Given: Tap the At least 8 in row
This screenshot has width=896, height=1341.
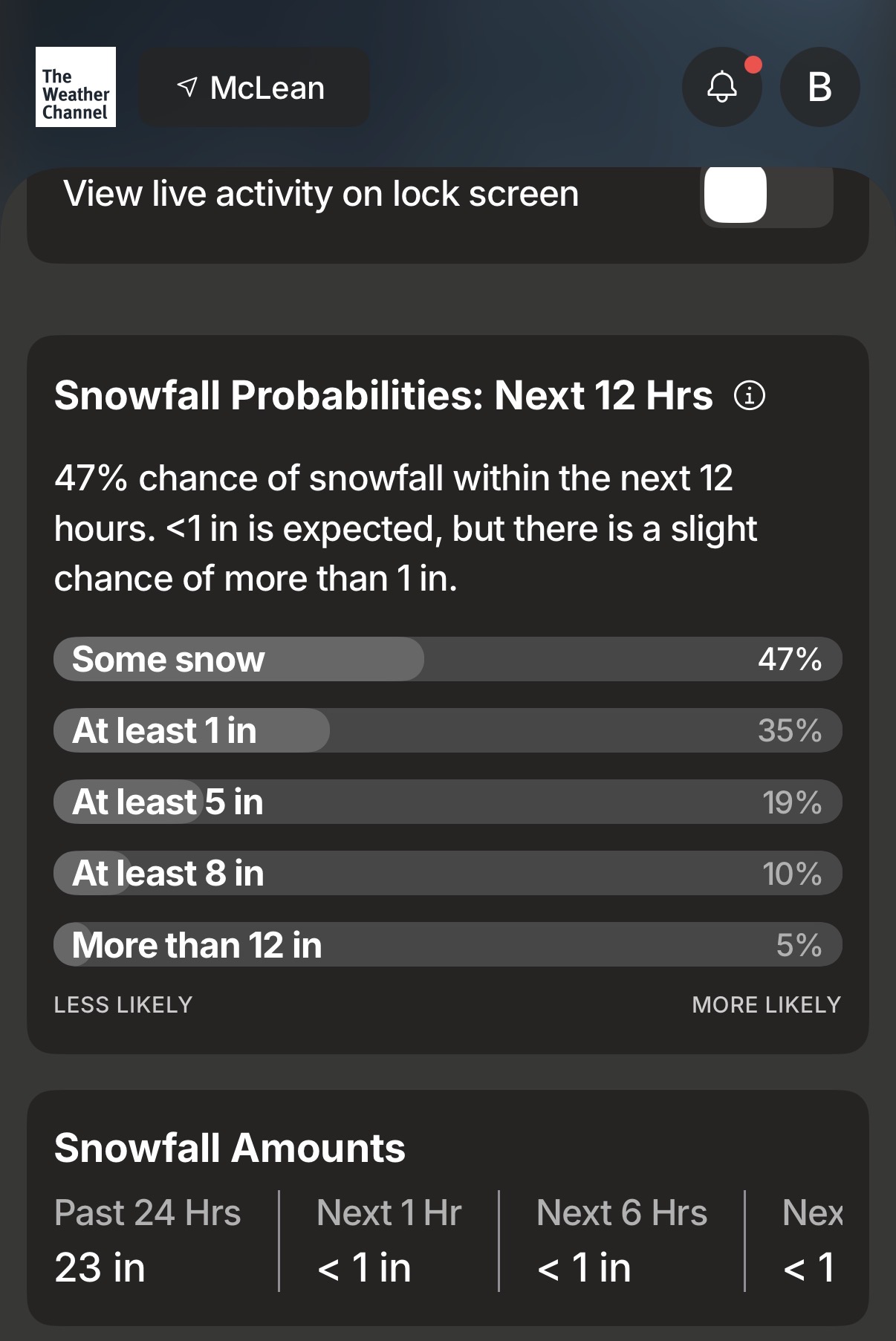Looking at the screenshot, I should click(447, 873).
